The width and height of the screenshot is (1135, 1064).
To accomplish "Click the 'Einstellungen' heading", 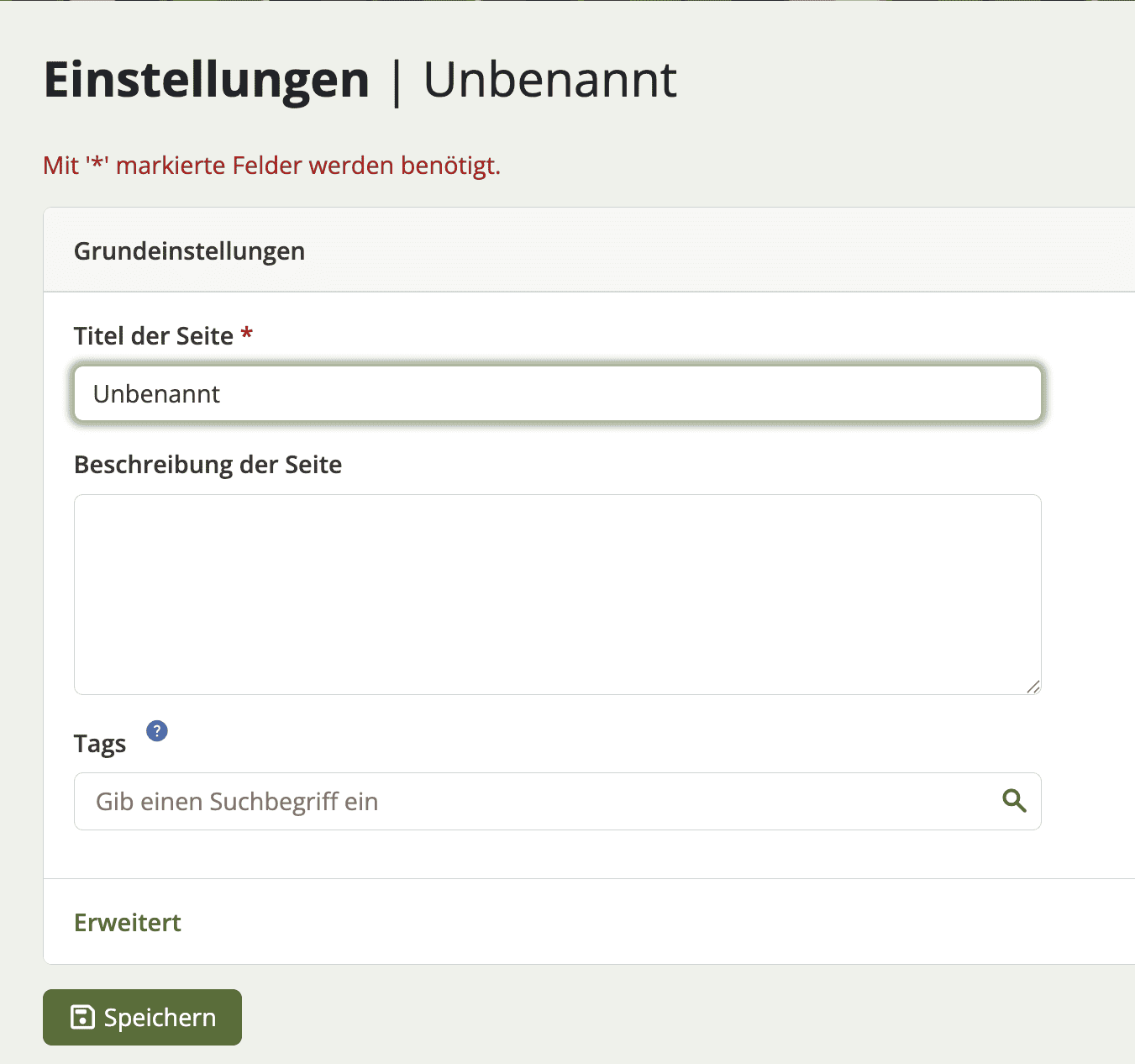I will 207,80.
